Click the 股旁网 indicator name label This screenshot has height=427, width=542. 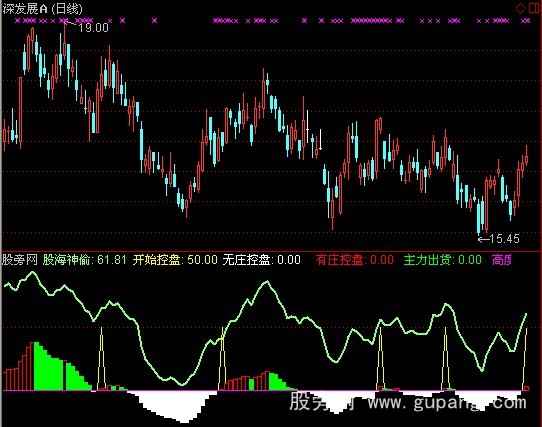(x=20, y=260)
